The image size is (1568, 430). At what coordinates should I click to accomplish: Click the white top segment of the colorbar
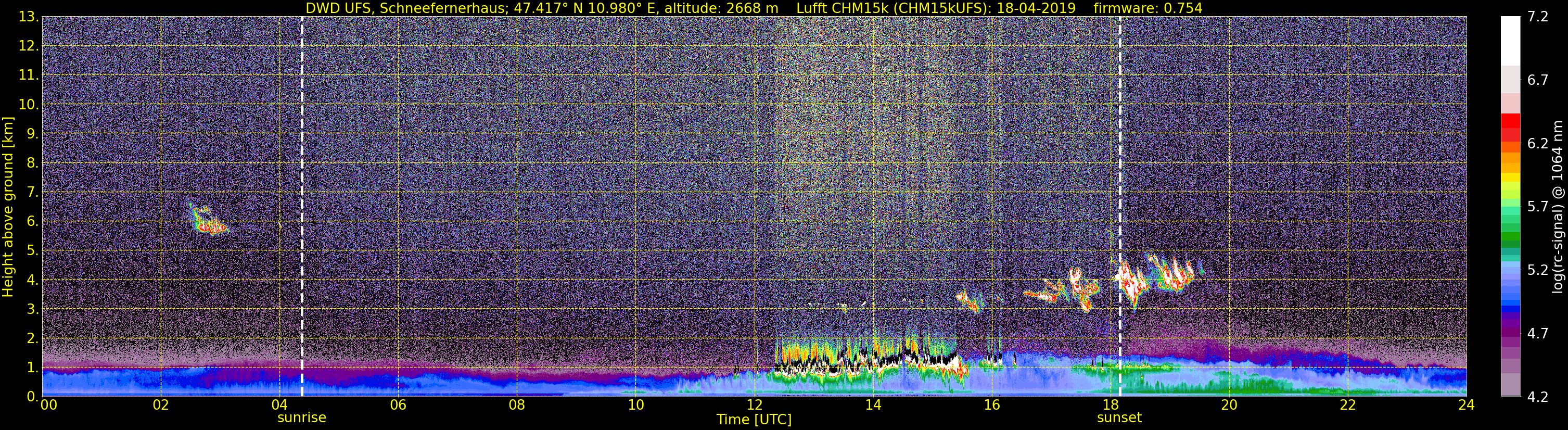coord(1510,40)
